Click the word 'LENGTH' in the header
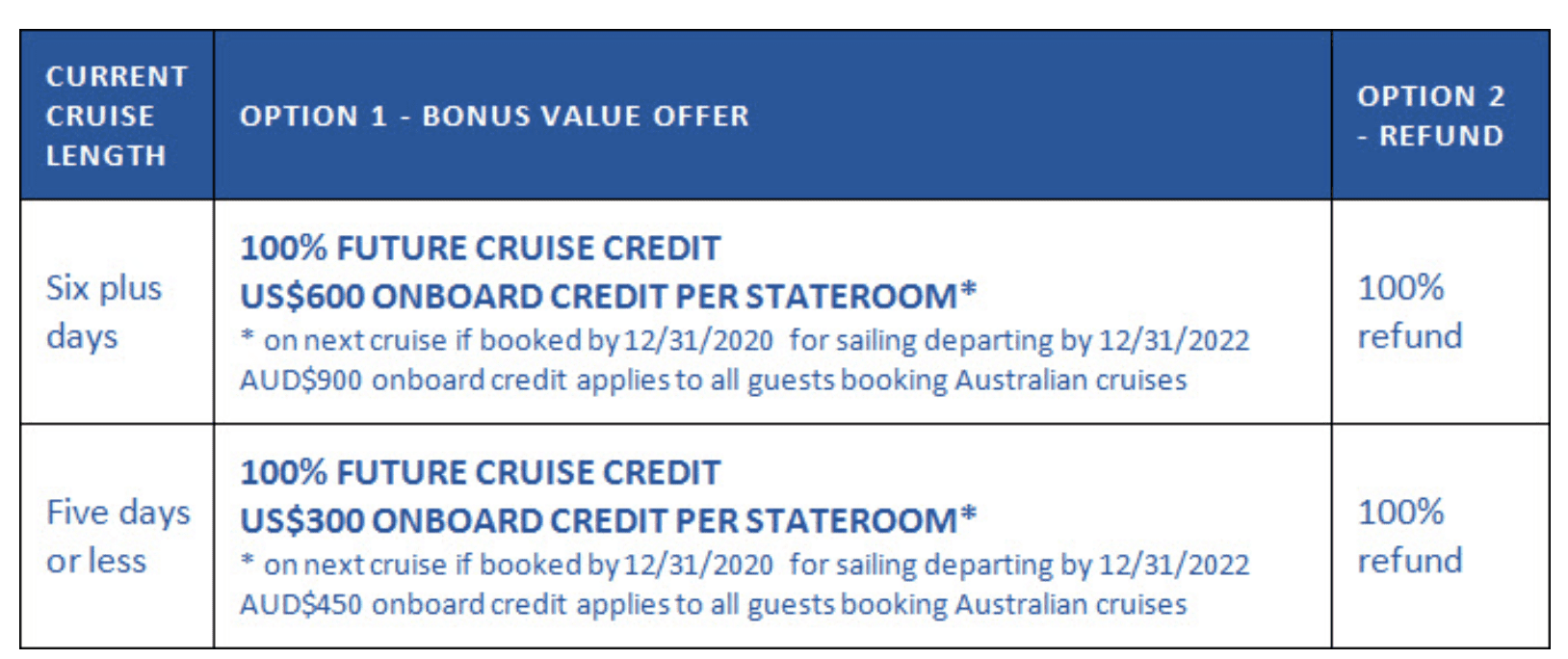 106,155
